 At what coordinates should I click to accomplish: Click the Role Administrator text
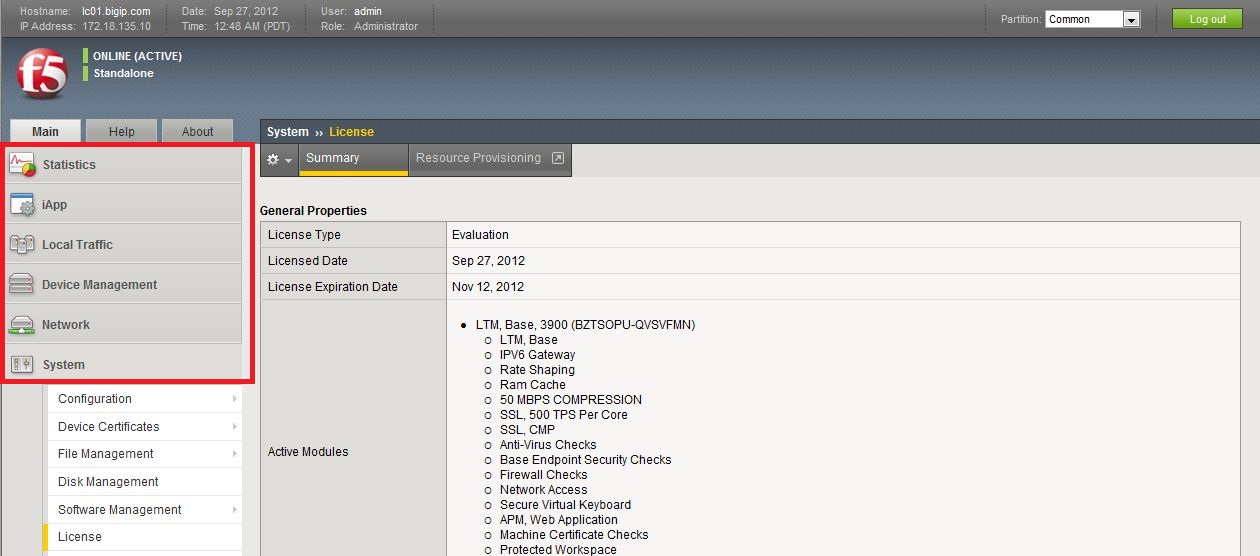(369, 26)
